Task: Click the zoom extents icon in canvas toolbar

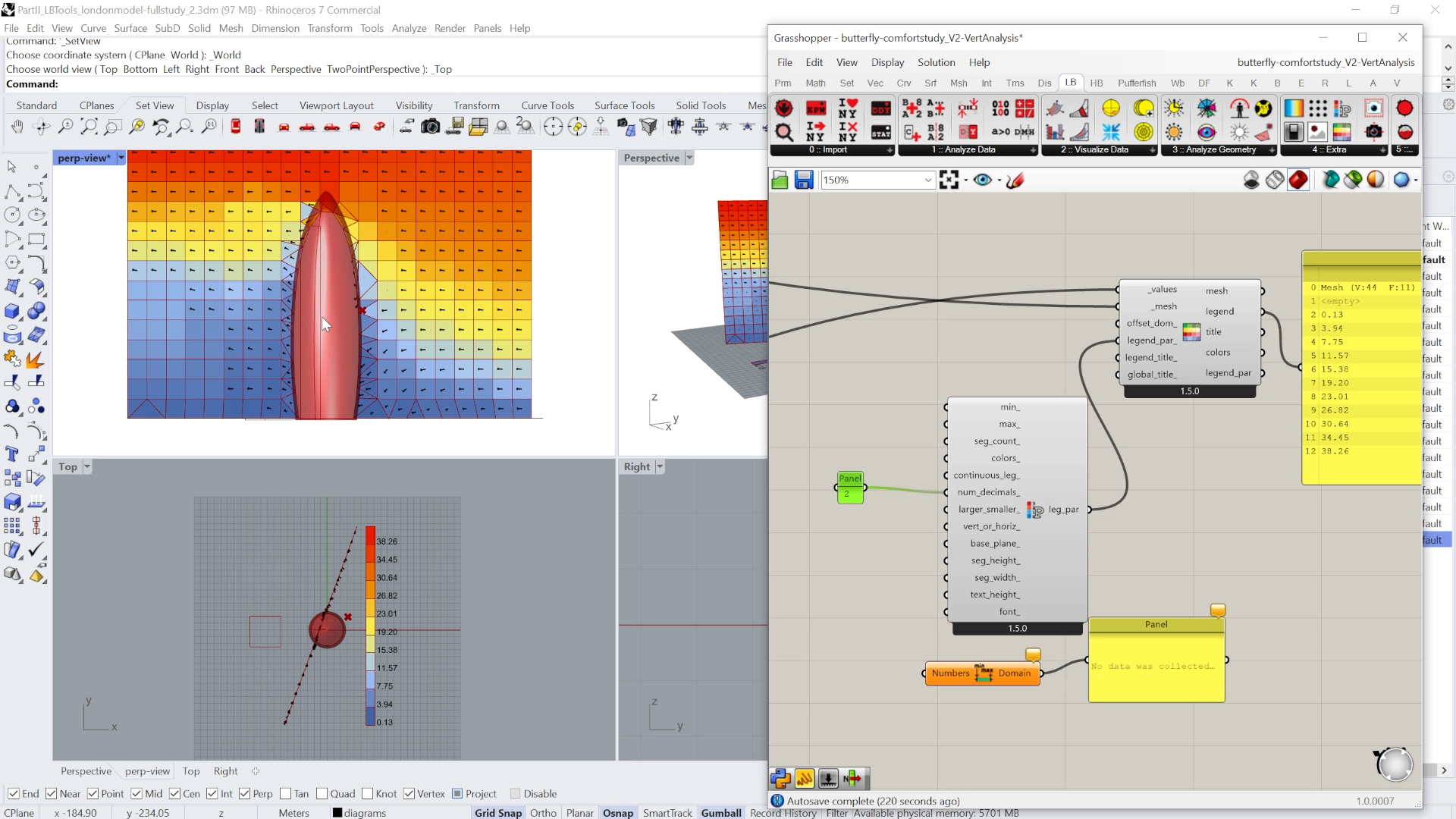Action: point(949,180)
